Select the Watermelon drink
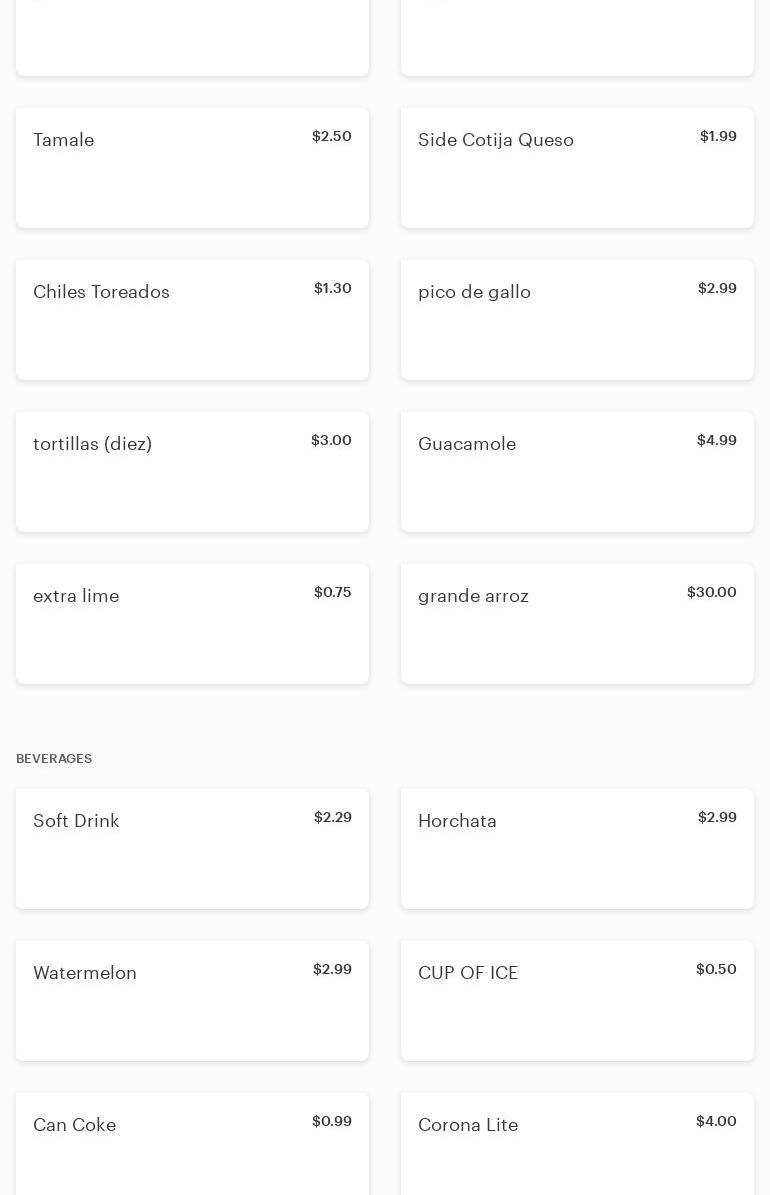Screen dimensions: 770x1195 (x=192, y=1001)
